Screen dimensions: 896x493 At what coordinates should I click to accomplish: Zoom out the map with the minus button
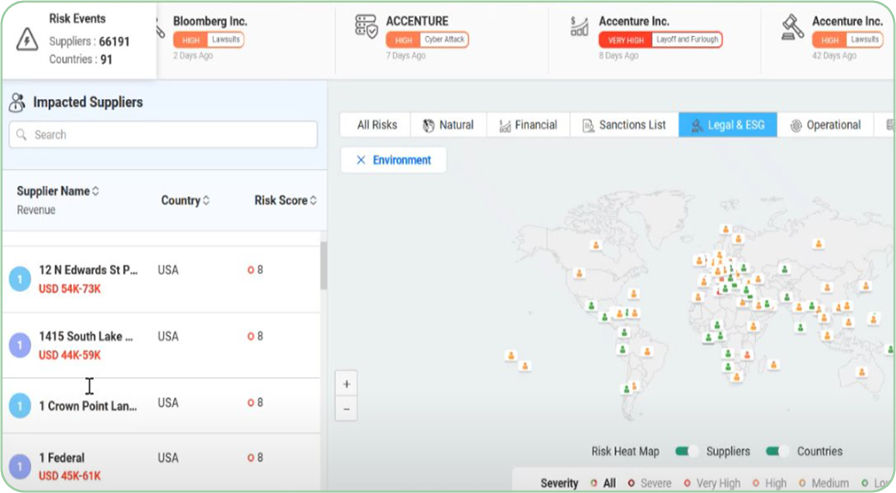346,409
